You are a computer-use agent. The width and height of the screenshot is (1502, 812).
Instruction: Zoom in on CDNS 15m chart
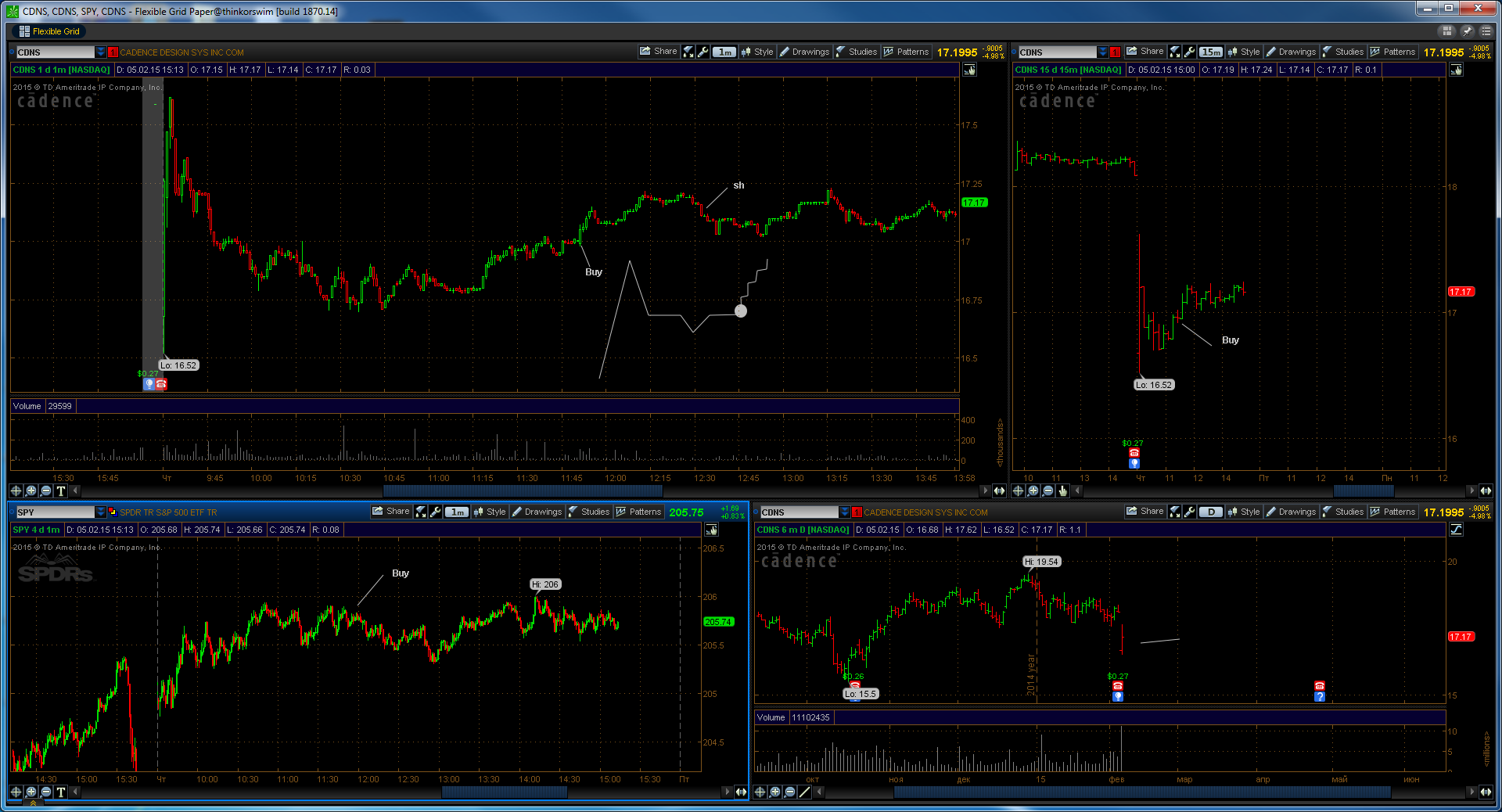pyautogui.click(x=1033, y=490)
